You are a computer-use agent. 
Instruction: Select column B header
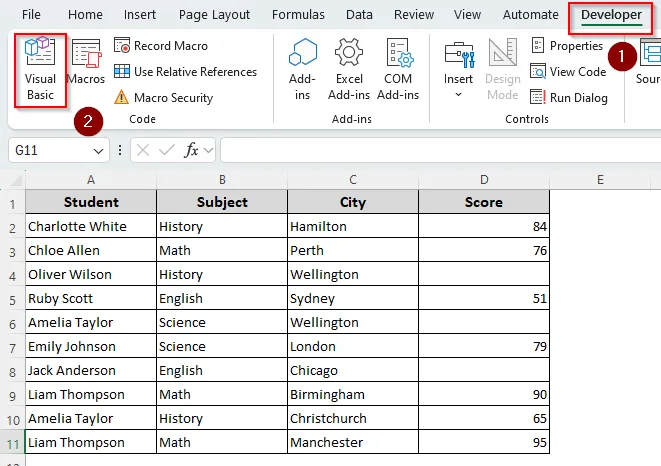tap(222, 180)
